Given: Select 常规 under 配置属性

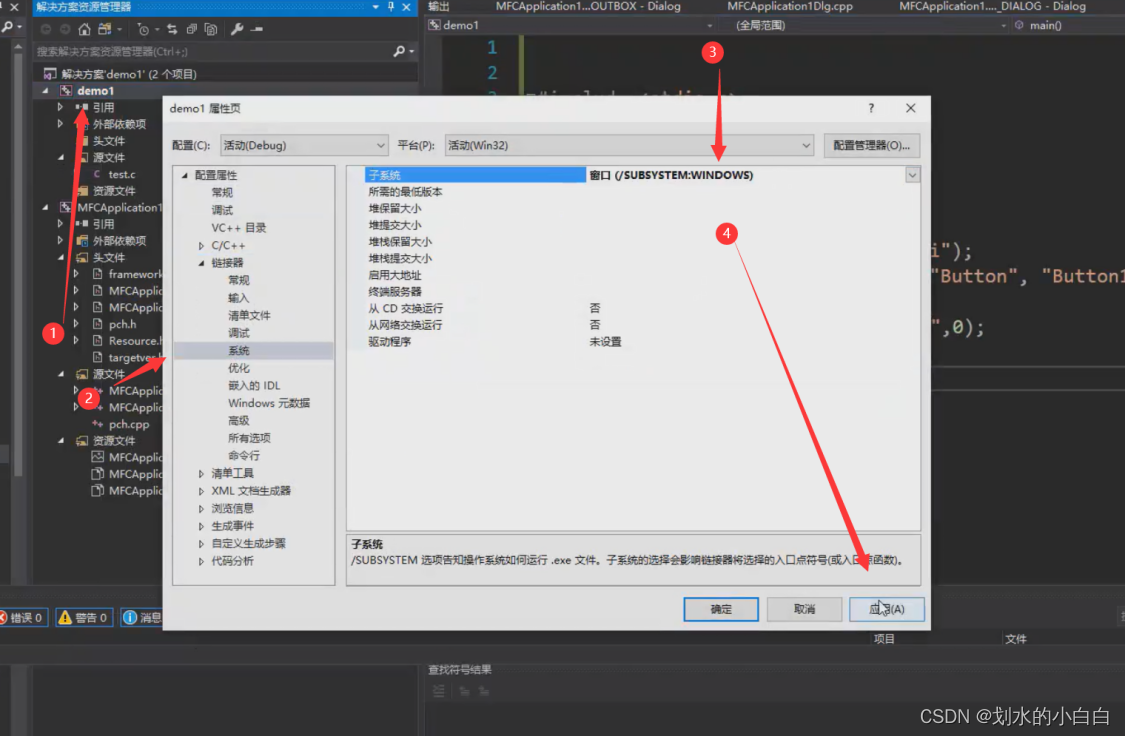Looking at the screenshot, I should [x=222, y=192].
